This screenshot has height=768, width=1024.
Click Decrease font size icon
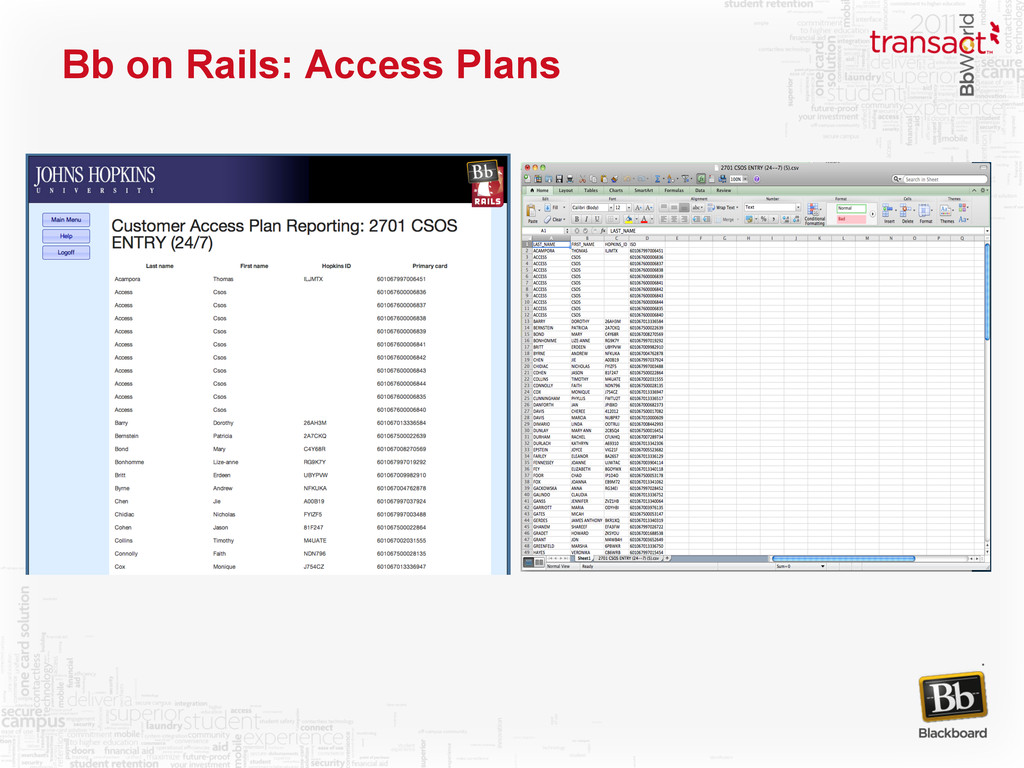coord(648,208)
